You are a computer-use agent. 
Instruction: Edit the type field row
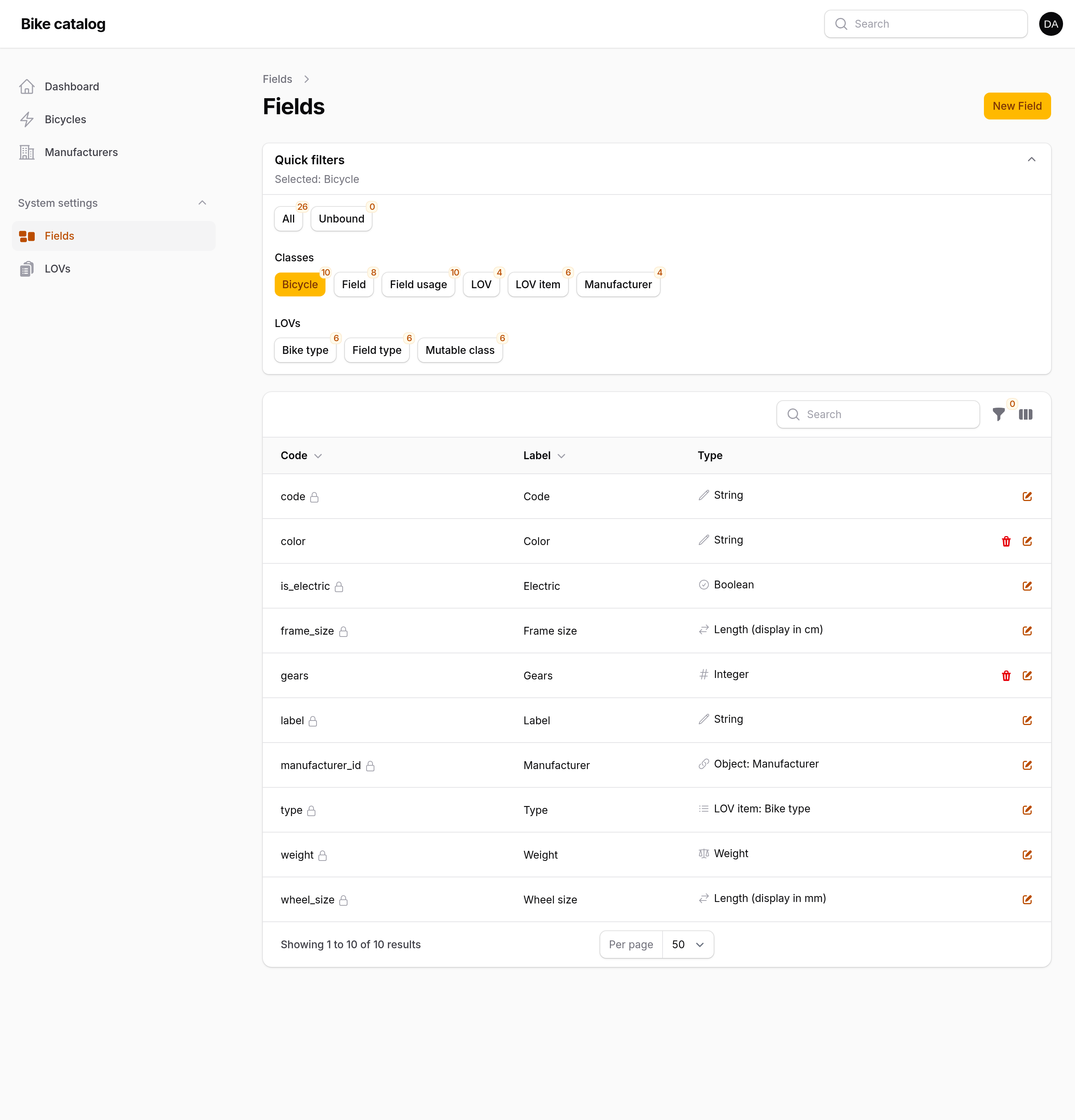pos(1026,810)
